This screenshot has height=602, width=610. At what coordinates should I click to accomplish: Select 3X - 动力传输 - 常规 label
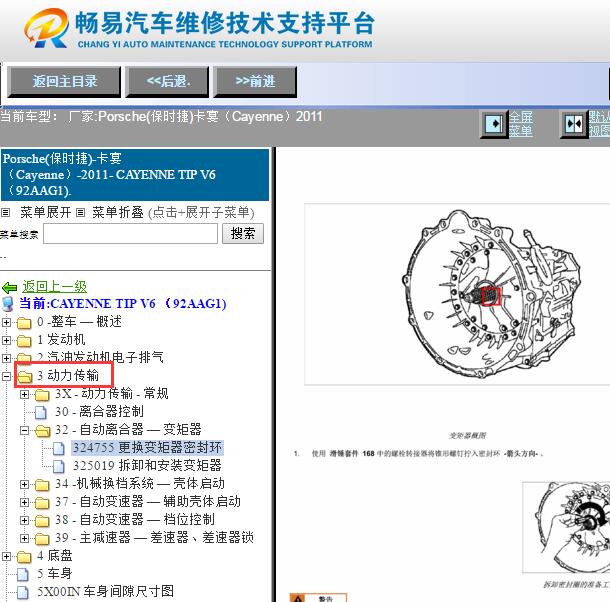112,393
